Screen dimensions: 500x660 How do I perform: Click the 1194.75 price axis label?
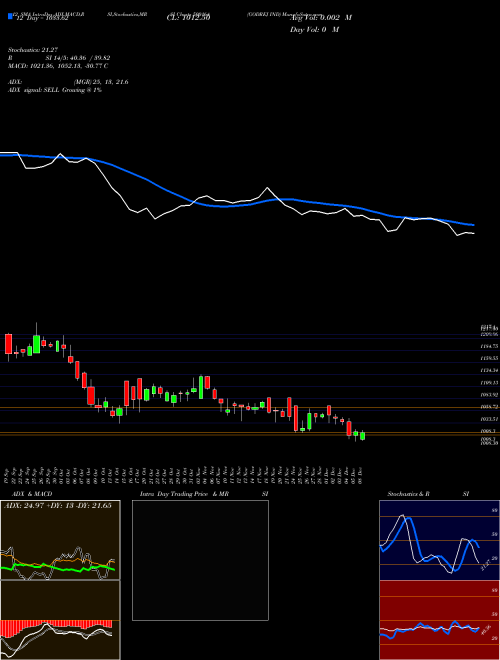[490, 346]
